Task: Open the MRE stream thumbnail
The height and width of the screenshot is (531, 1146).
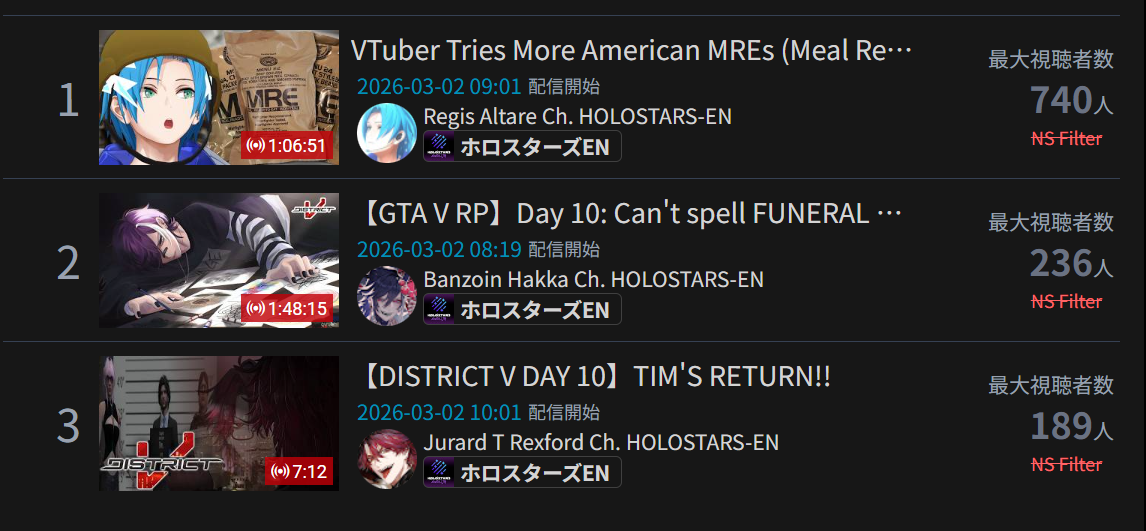Action: point(219,97)
